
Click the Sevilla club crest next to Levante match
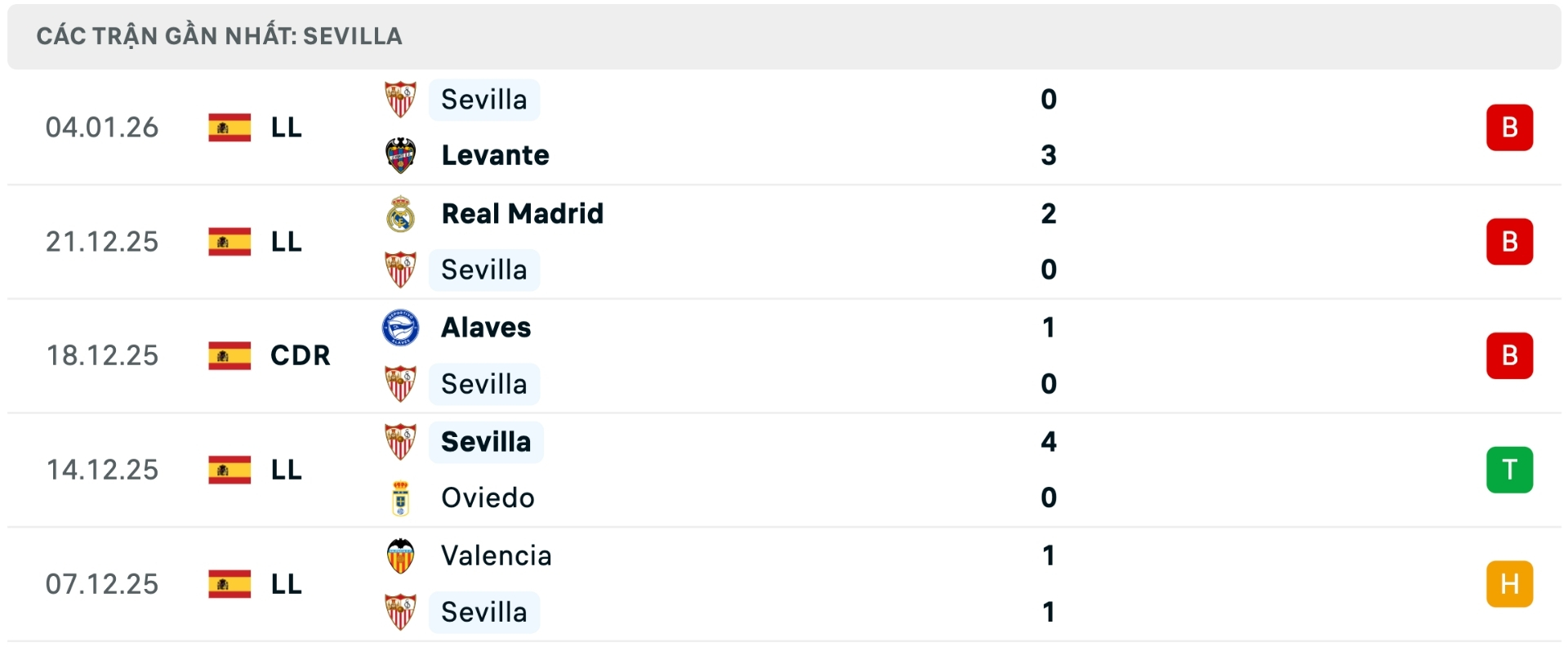tap(400, 99)
